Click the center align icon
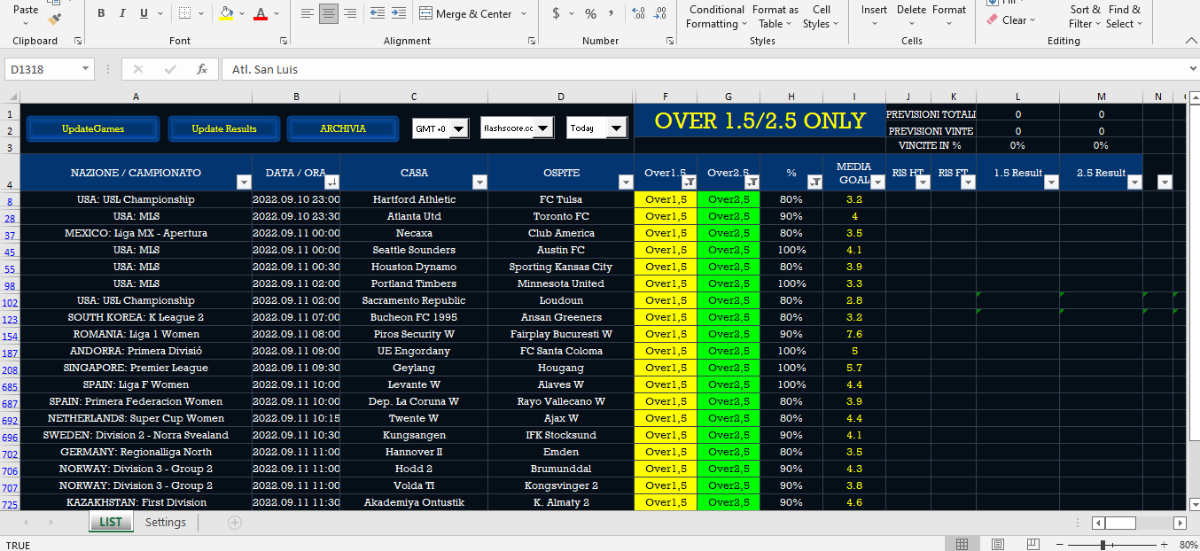This screenshot has width=1200, height=551. (328, 14)
